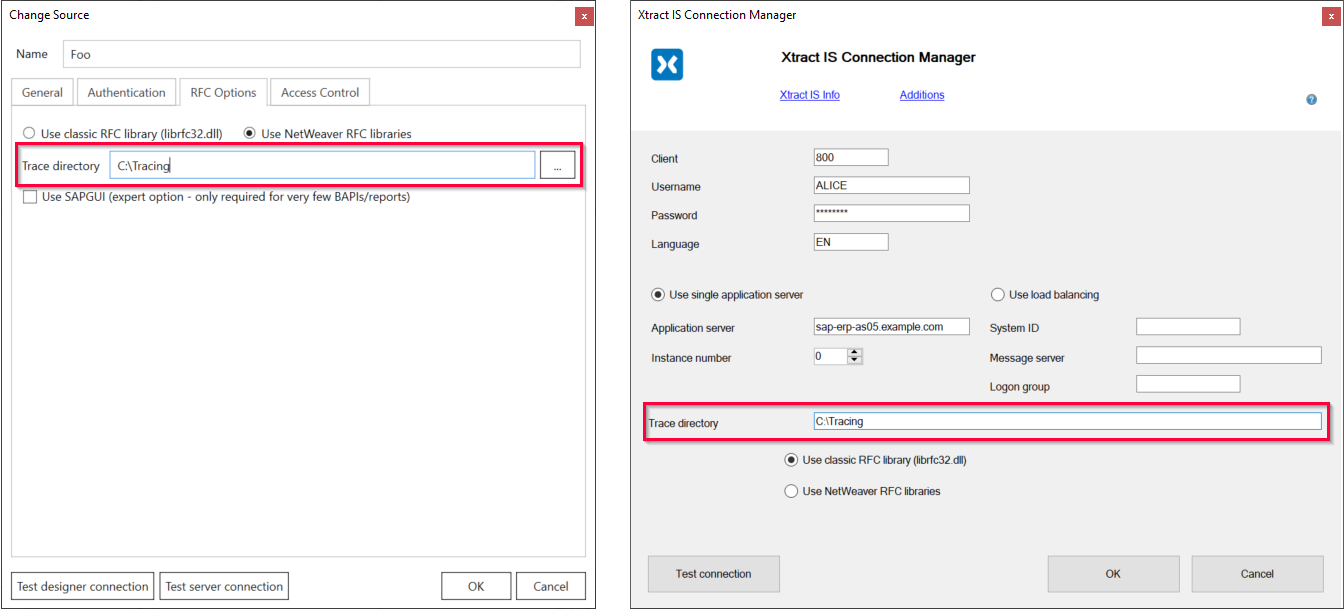Click into the Application server field
Viewport: 1344px width, 609px height.
(891, 327)
